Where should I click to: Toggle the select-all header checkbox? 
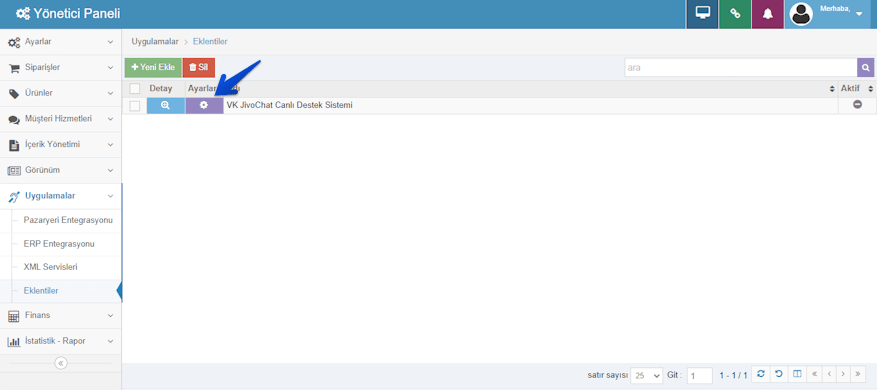[x=135, y=88]
